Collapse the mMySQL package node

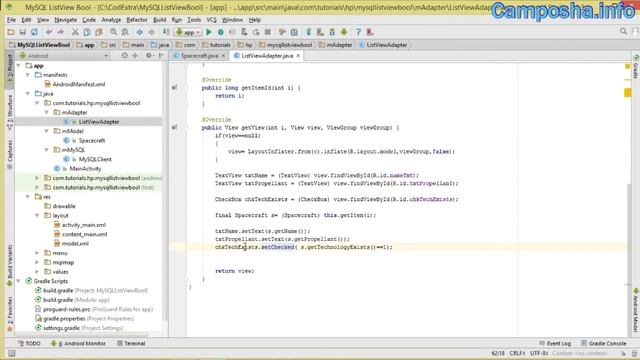(x=47, y=150)
